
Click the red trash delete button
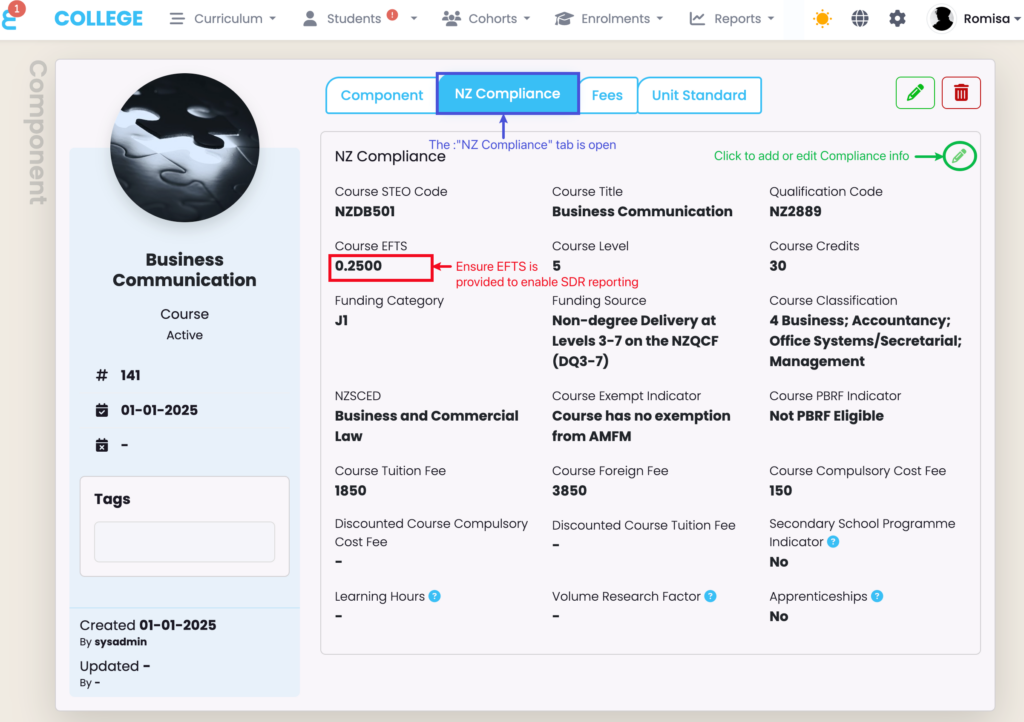pos(961,93)
